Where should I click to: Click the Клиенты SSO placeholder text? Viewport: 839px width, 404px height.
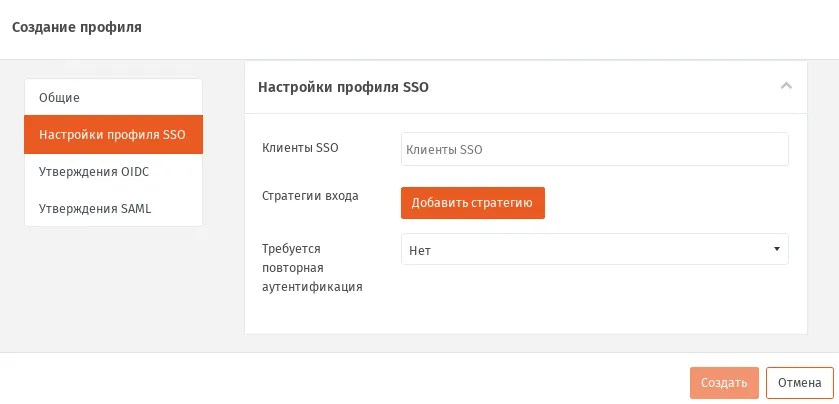tap(444, 150)
